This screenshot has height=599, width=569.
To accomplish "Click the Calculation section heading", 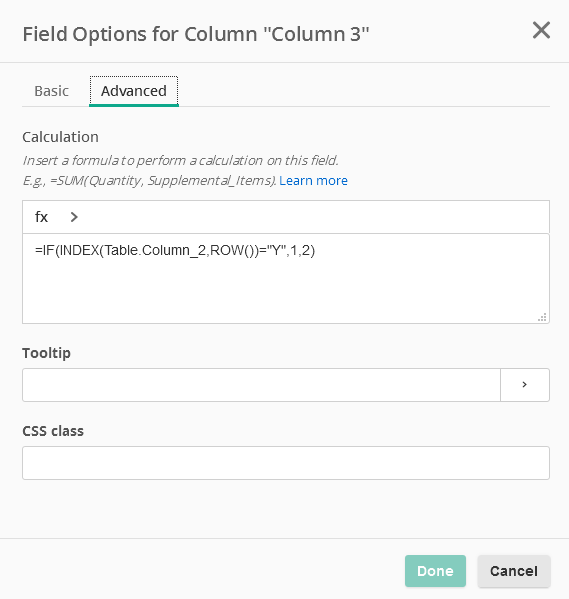I will pyautogui.click(x=60, y=137).
